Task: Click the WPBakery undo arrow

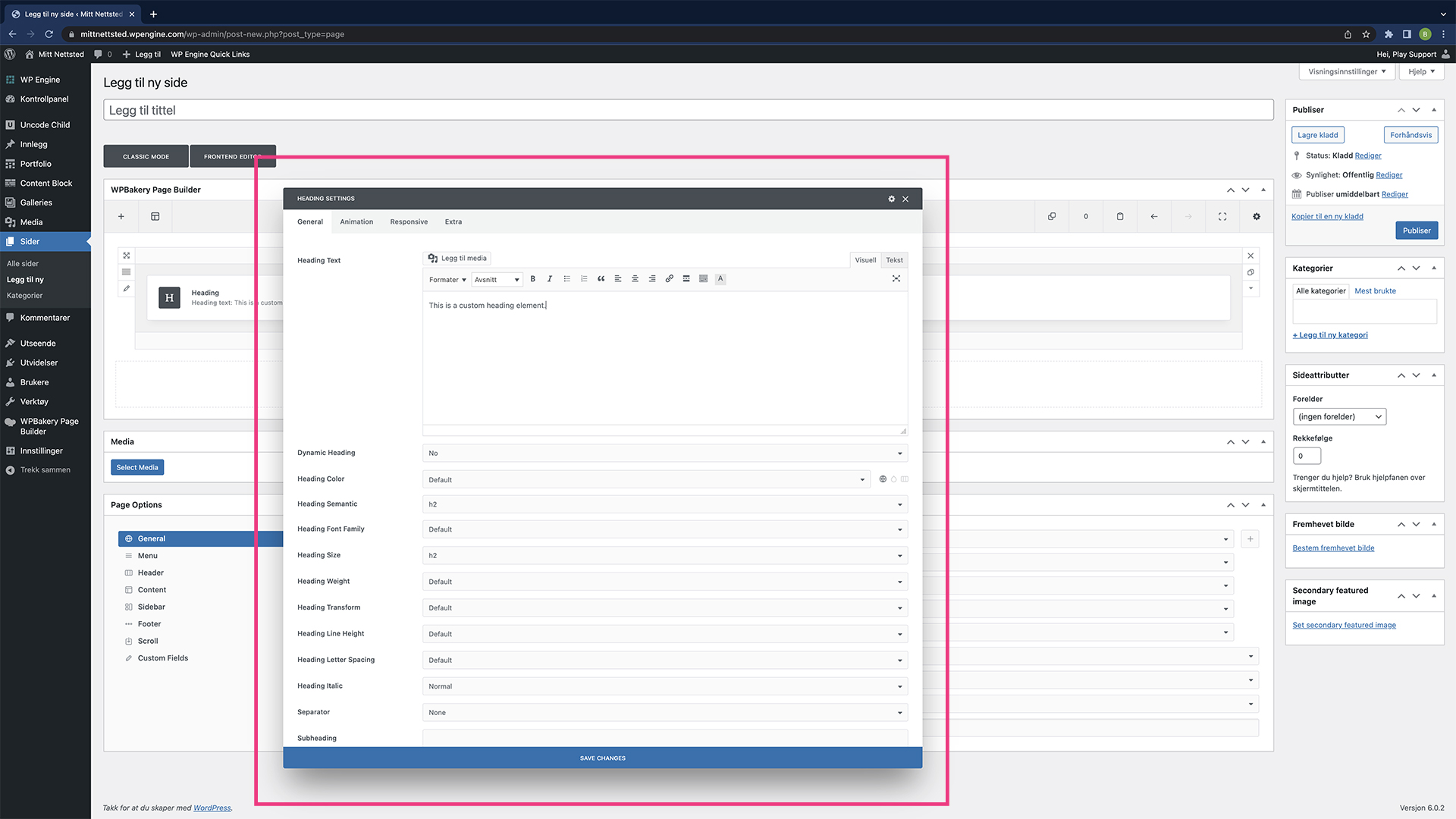Action: 1154,217
